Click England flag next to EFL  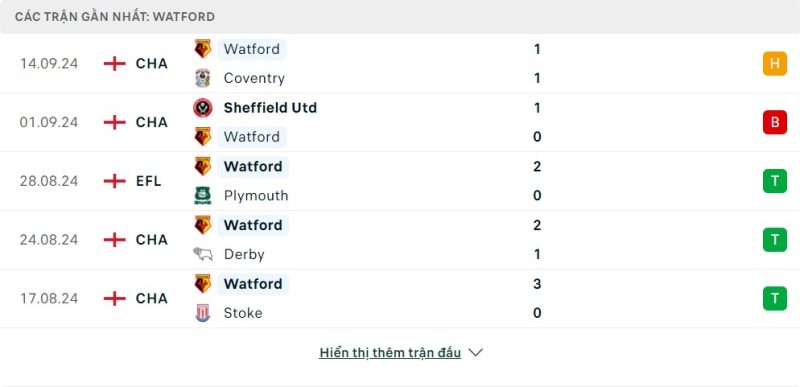click(114, 181)
